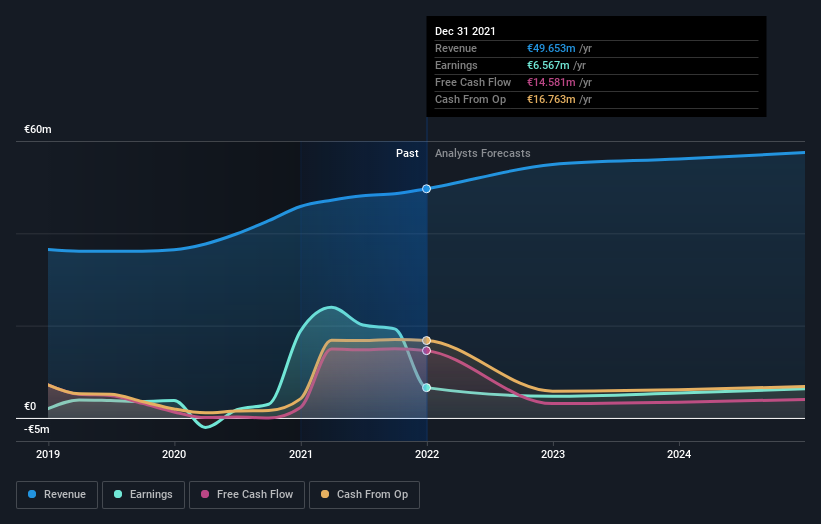821x524 pixels.
Task: Click the €0 y-axis label
Action: 30,406
